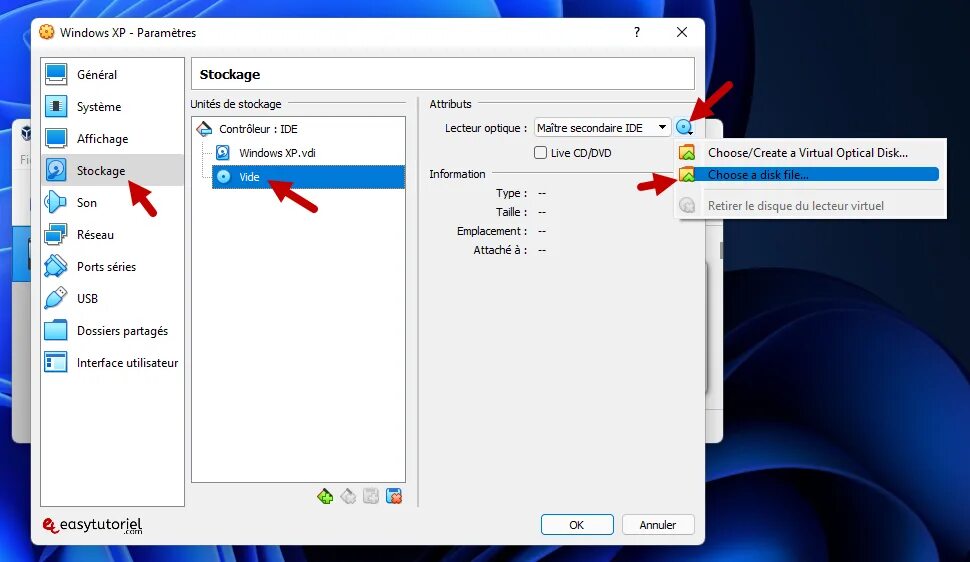The height and width of the screenshot is (562, 970).
Task: Click the Réseau network icon
Action: point(56,235)
